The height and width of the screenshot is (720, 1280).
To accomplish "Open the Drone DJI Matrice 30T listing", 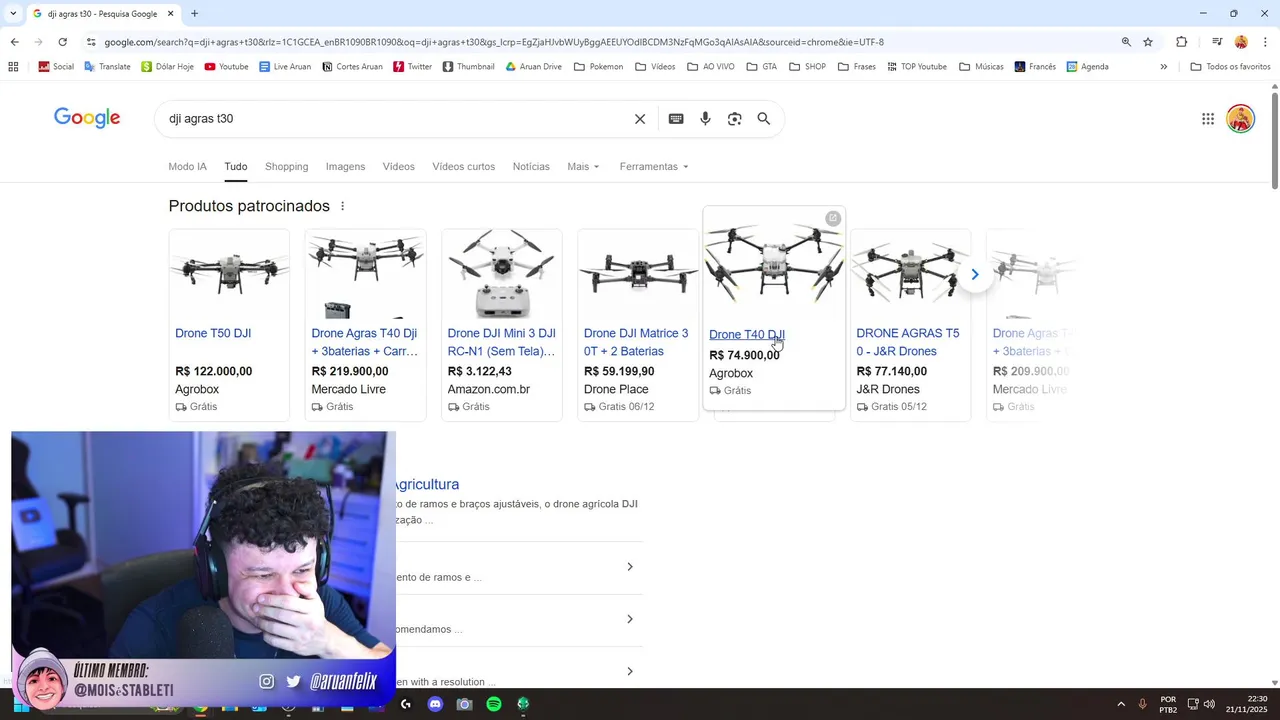I will click(636, 342).
